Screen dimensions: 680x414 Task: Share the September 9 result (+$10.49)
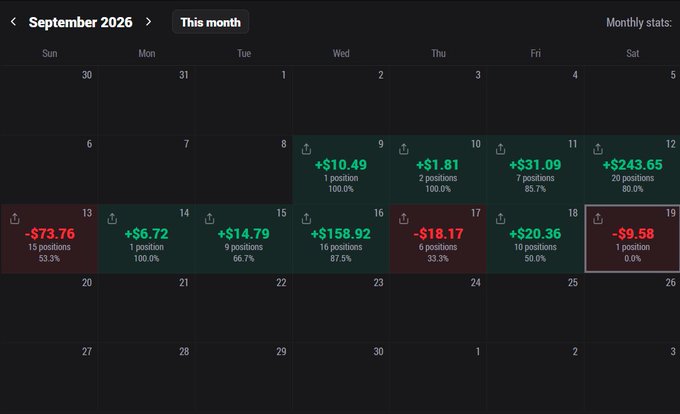pos(306,149)
